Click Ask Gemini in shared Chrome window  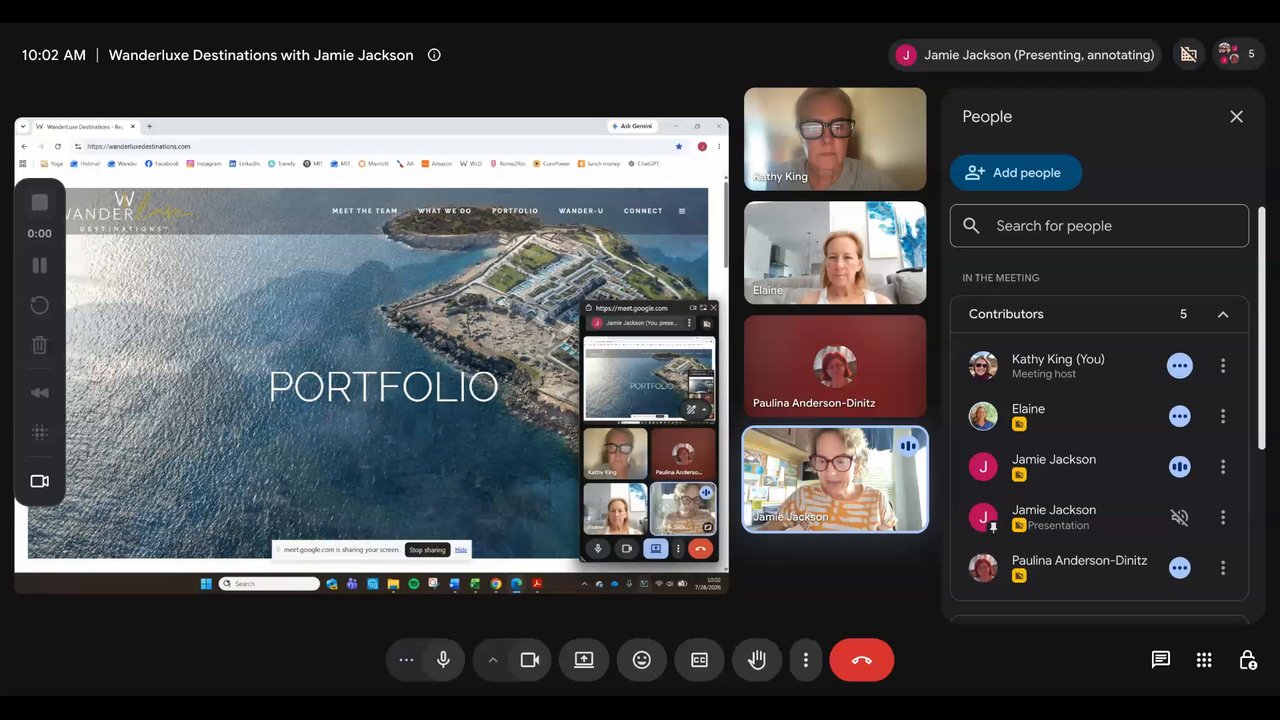632,126
